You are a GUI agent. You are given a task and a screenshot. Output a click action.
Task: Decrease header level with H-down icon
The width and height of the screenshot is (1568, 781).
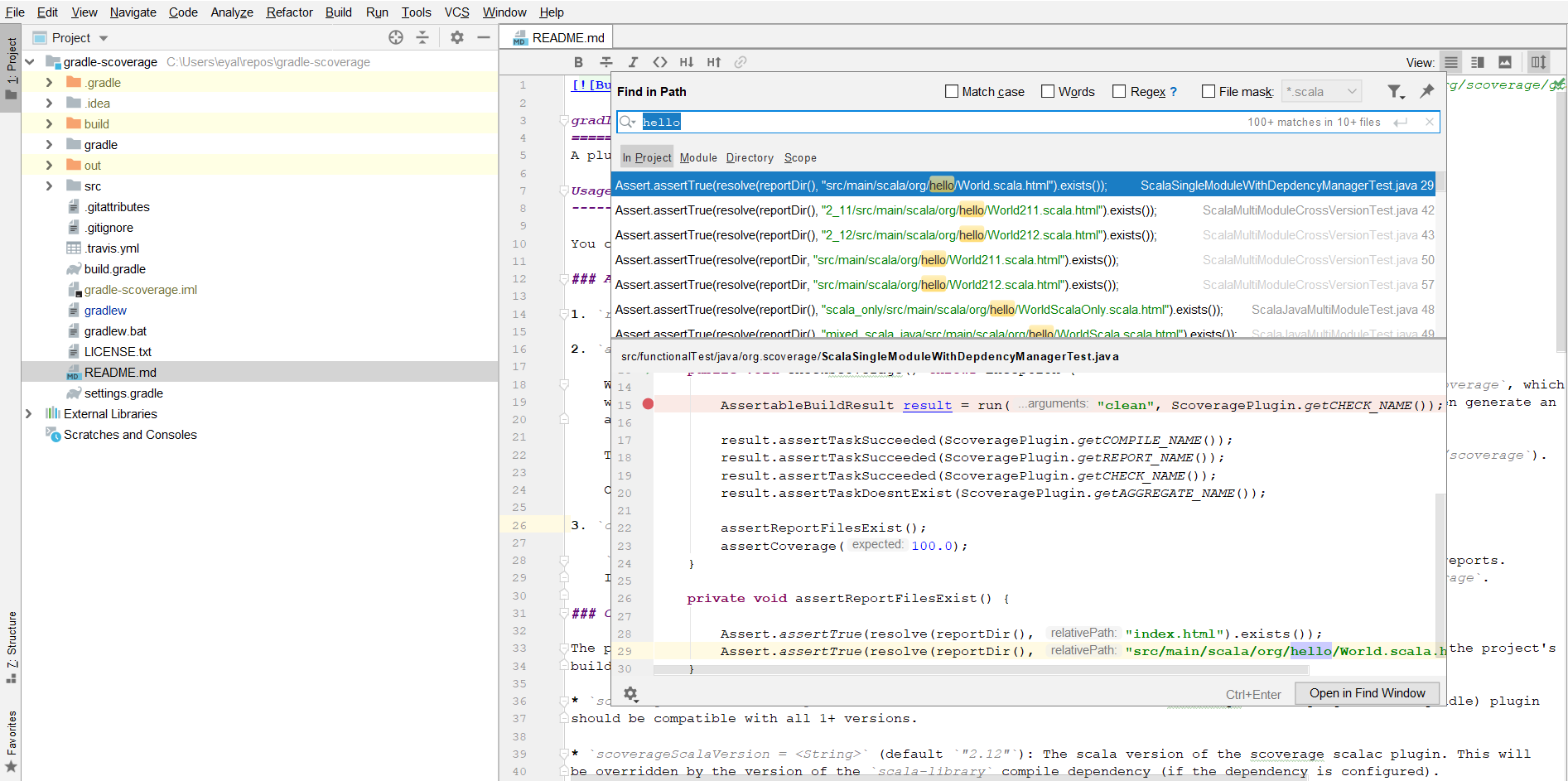click(x=687, y=61)
